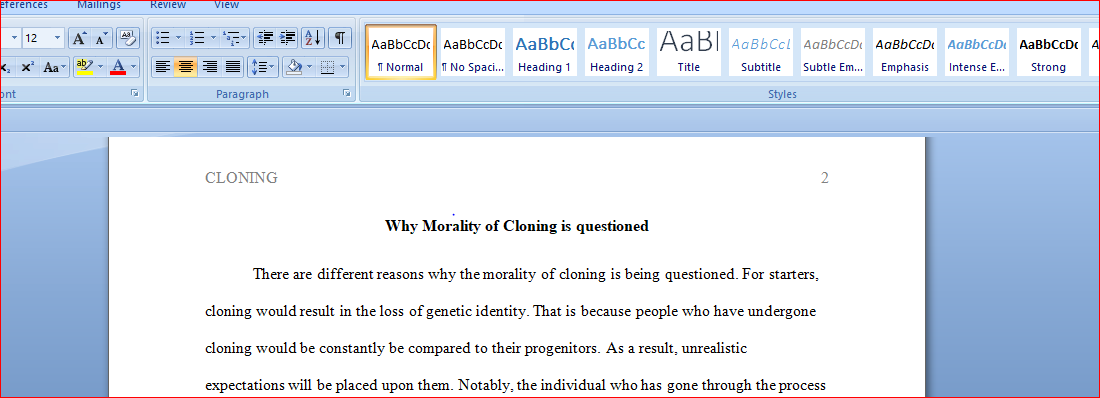The image size is (1100, 398).
Task: Click the CLONING running head text
Action: pos(241,178)
